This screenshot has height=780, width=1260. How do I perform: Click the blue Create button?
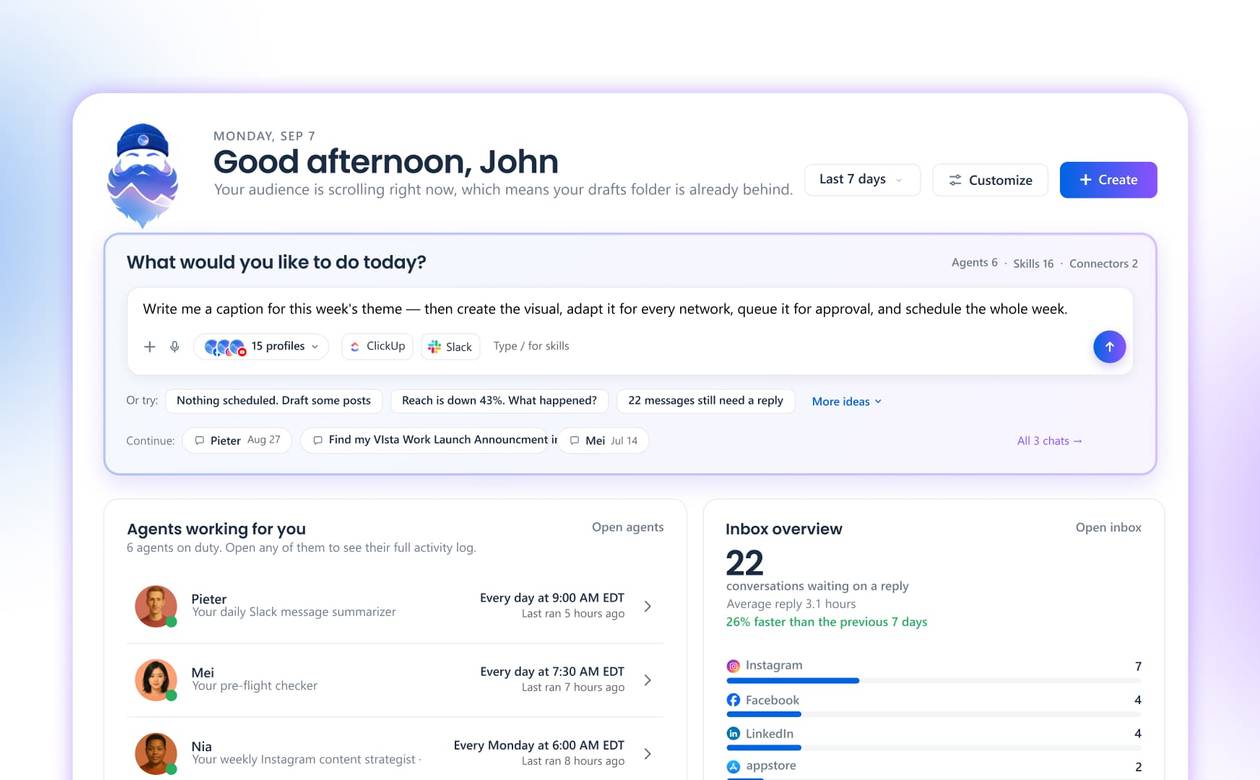tap(1108, 180)
